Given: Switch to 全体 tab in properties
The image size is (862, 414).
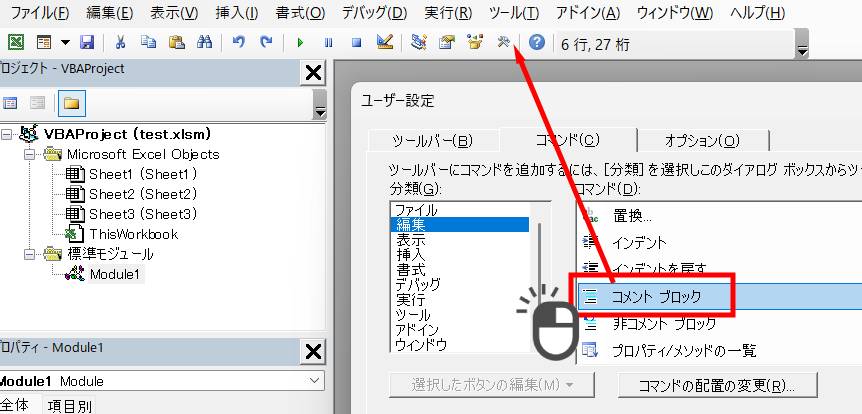Looking at the screenshot, I should 16,405.
